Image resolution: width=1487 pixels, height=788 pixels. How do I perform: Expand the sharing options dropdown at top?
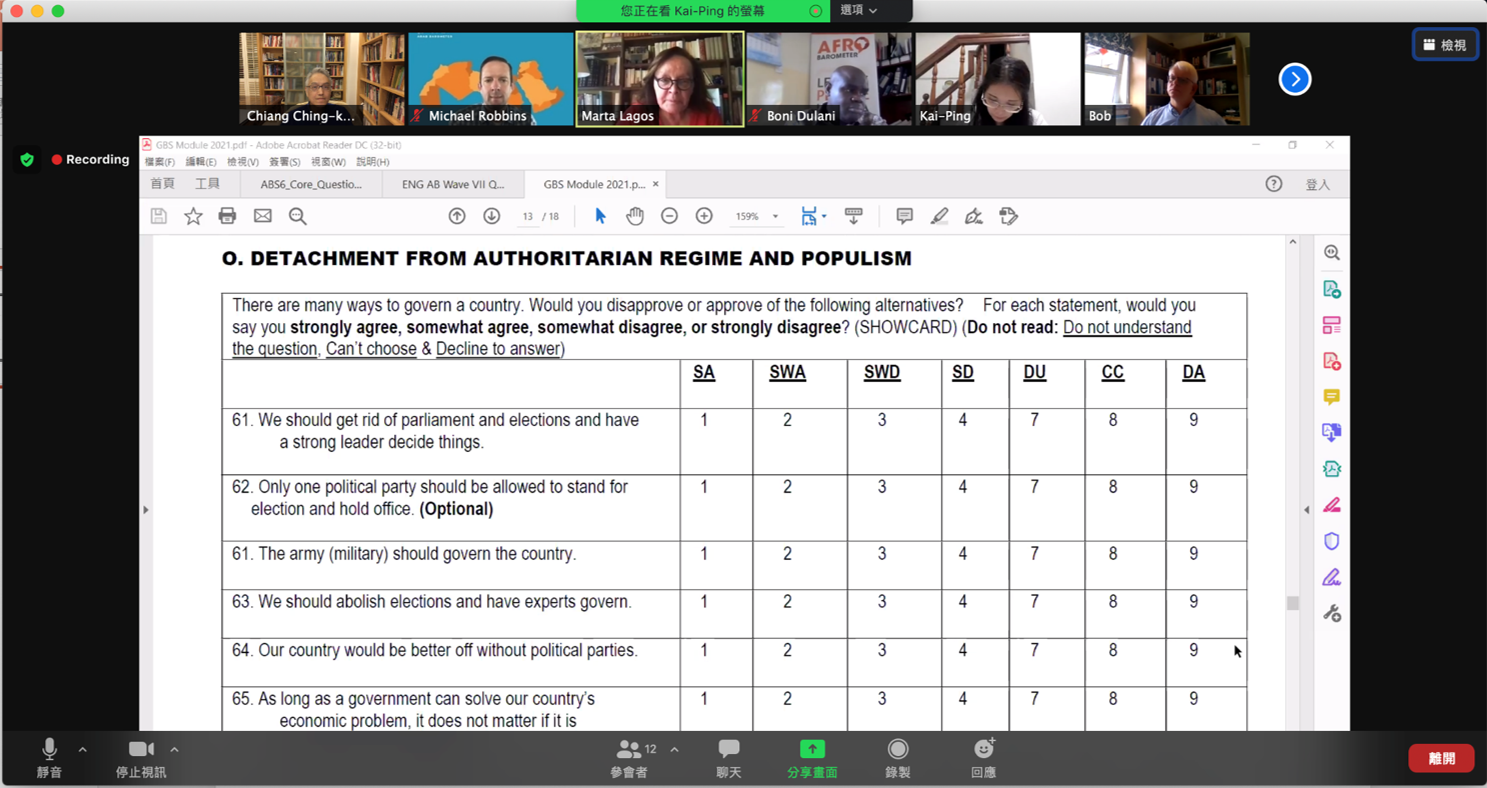859,10
